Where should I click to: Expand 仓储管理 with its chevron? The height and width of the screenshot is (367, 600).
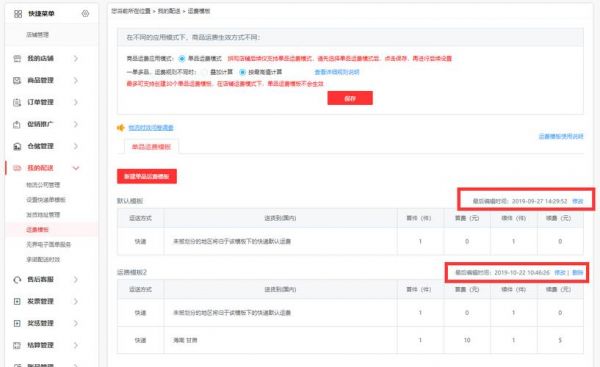tap(76, 146)
